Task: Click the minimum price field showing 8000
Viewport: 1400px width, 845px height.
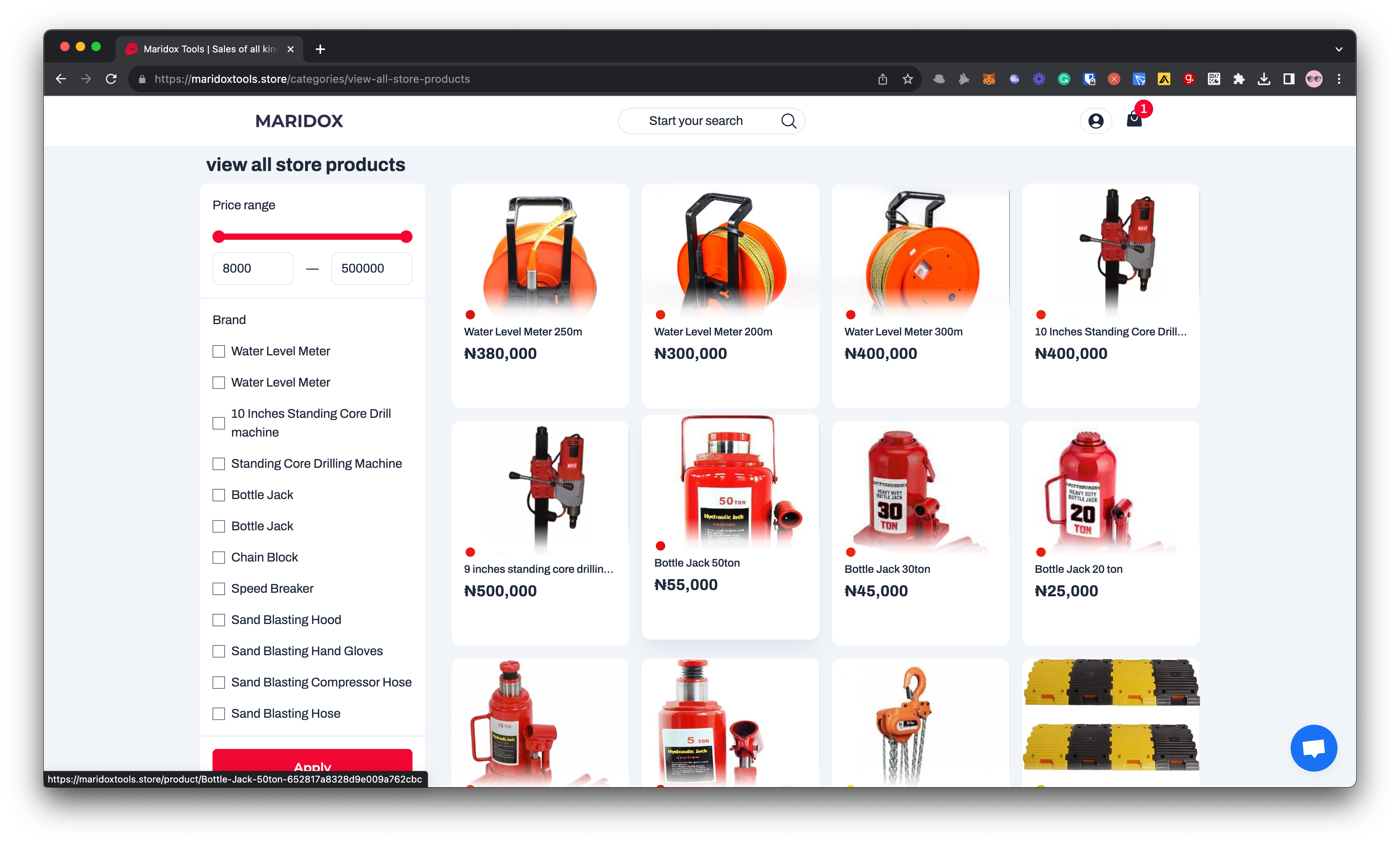Action: click(253, 268)
